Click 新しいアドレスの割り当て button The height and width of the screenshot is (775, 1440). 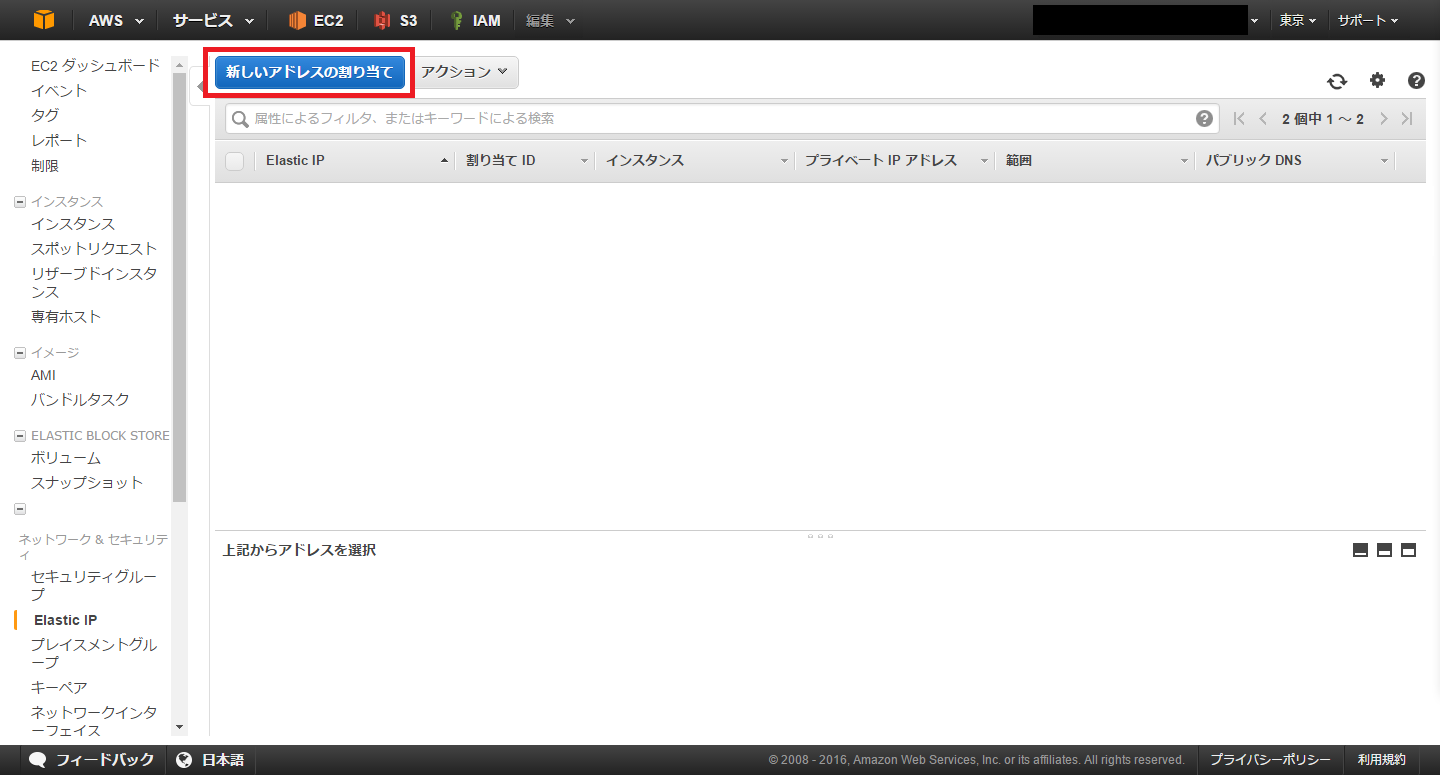309,72
